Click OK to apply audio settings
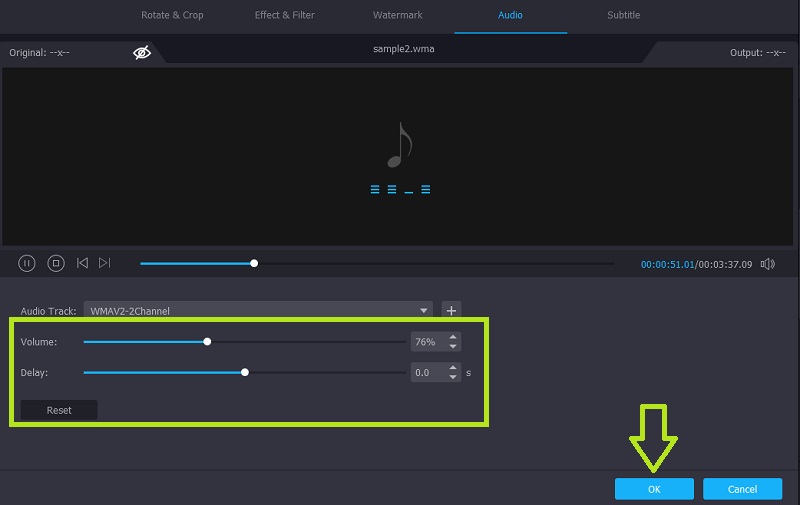This screenshot has width=800, height=505. point(654,489)
